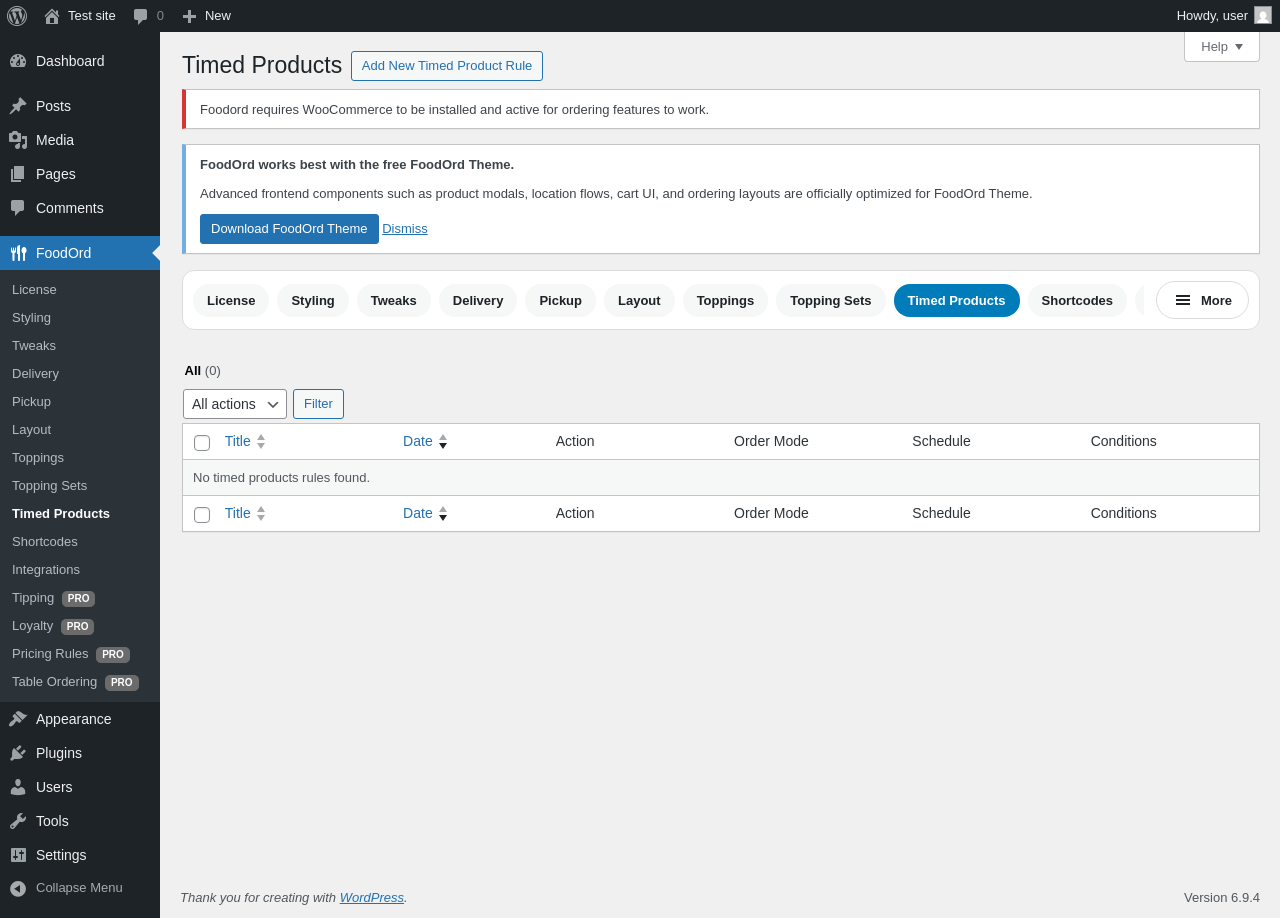
Task: Dismiss the FoodOrd Theme notice
Action: point(405,229)
